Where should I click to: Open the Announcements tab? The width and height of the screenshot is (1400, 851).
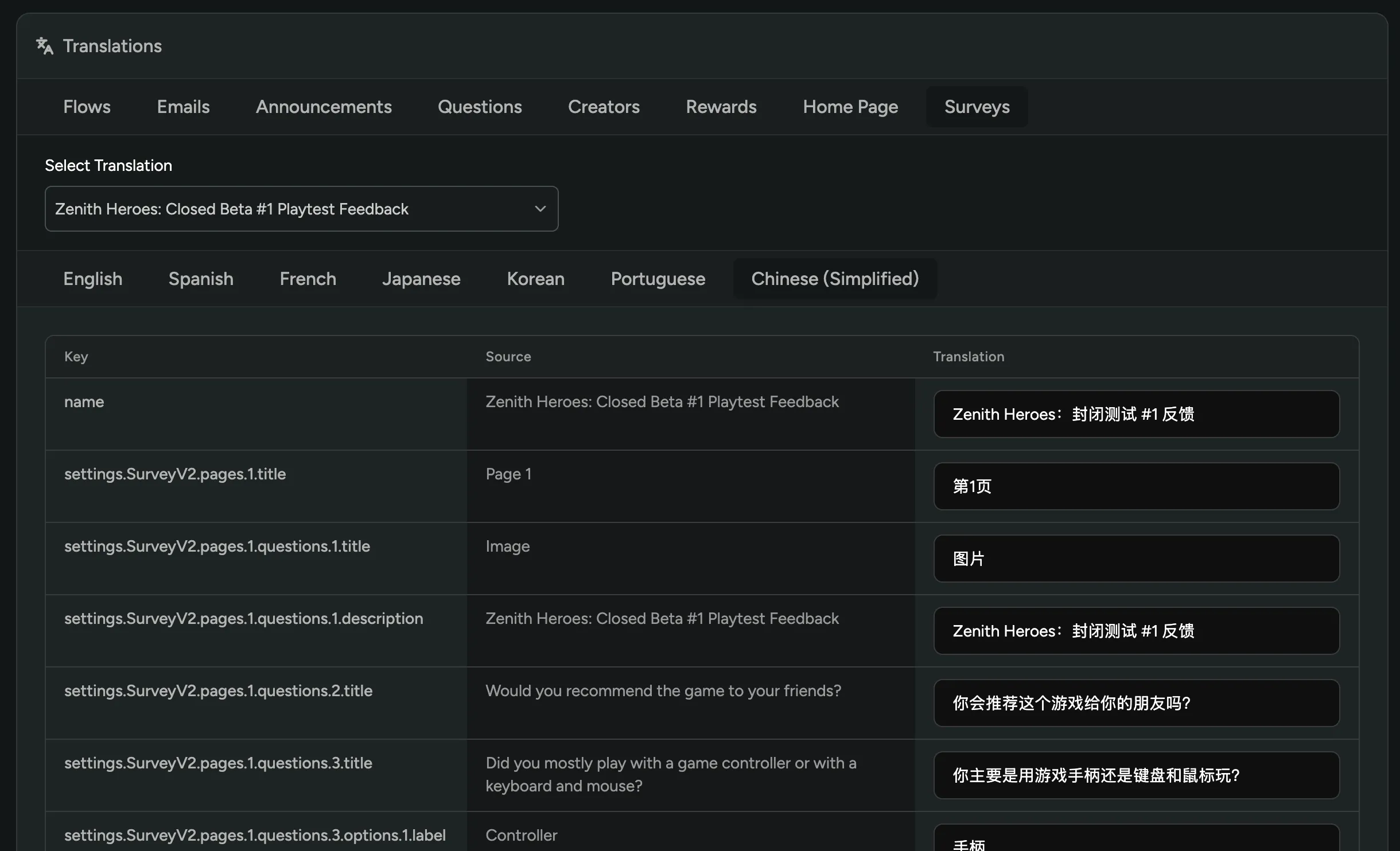click(324, 107)
